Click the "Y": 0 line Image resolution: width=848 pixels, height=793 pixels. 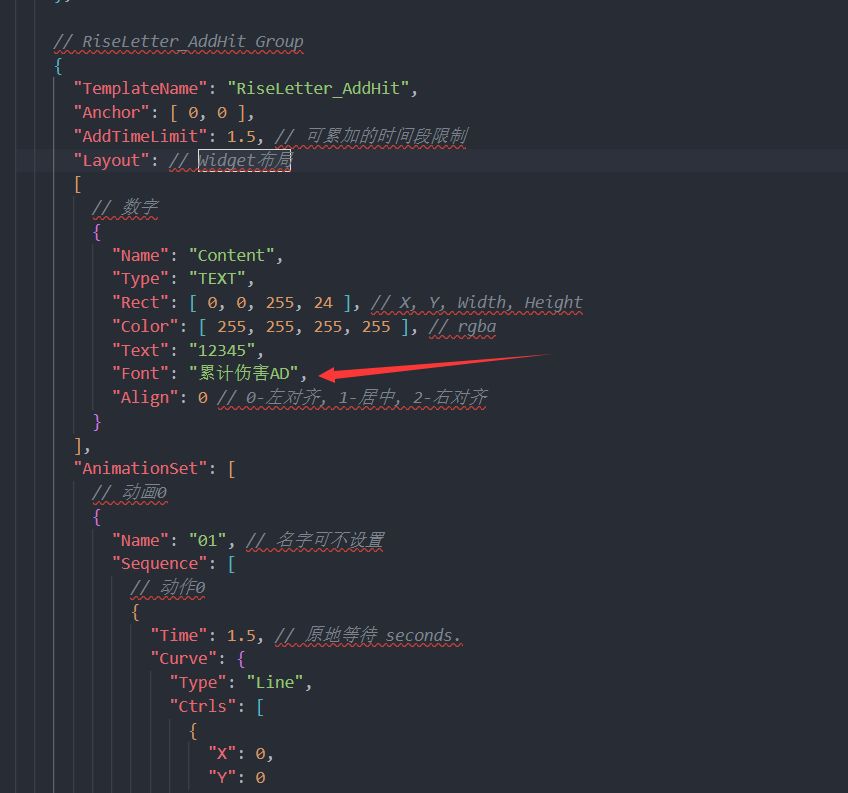[x=236, y=778]
